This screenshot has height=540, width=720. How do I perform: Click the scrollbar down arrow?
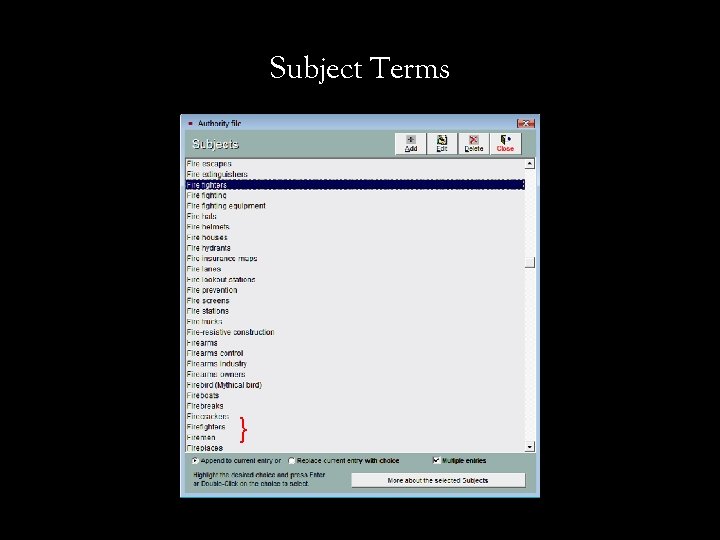tap(529, 446)
